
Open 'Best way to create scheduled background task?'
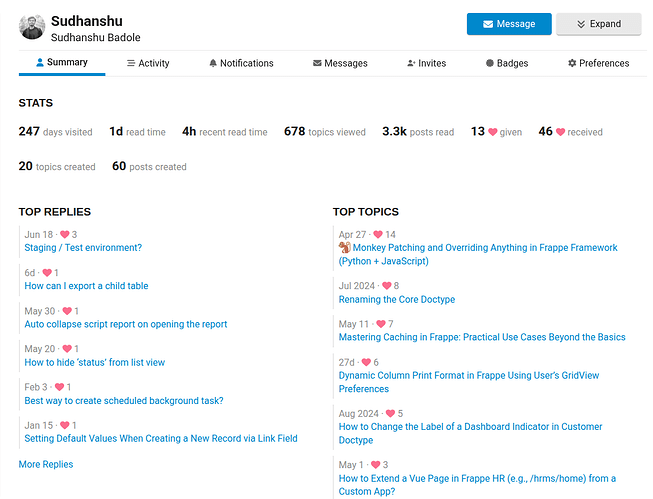tap(124, 400)
